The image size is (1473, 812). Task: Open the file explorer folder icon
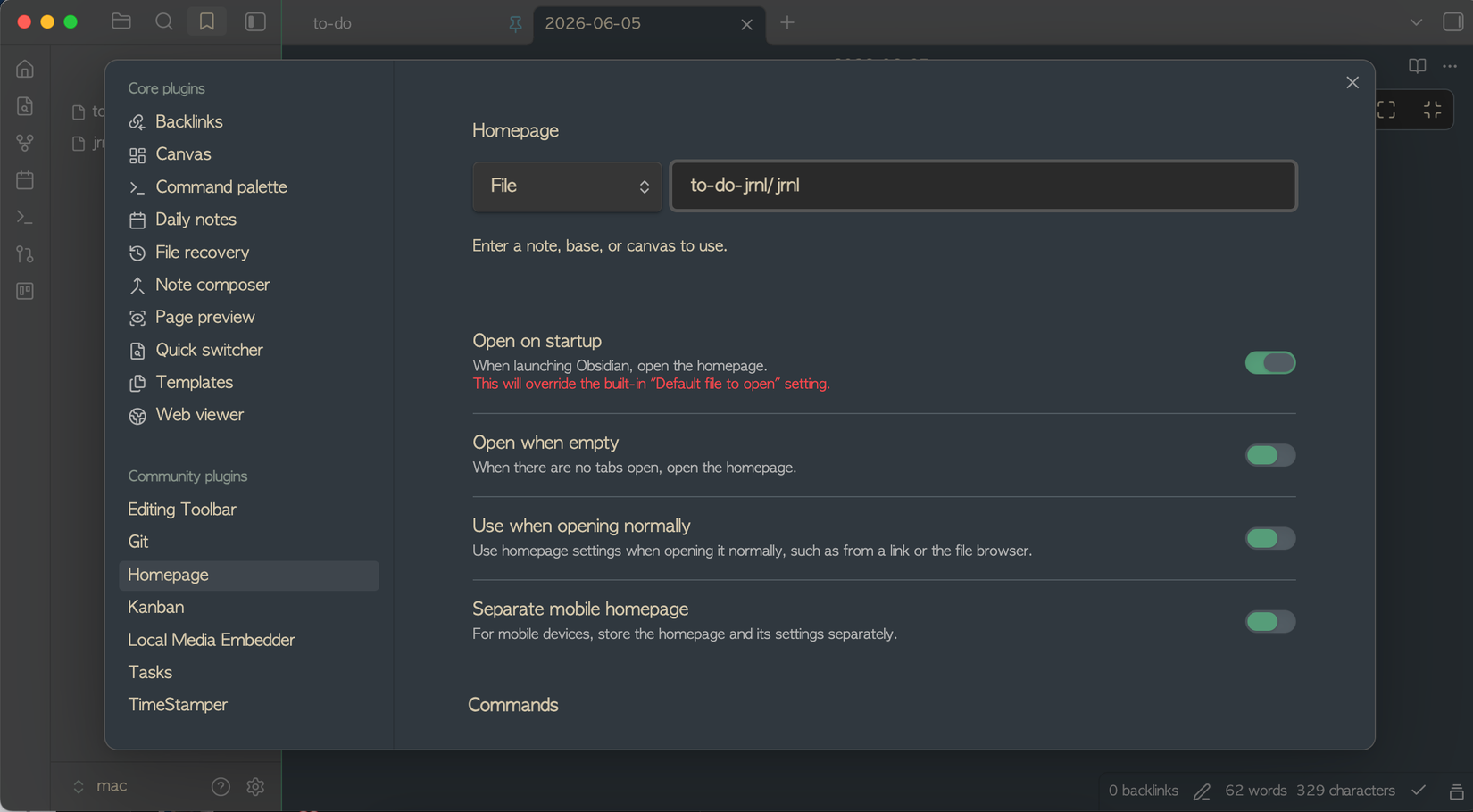click(121, 22)
